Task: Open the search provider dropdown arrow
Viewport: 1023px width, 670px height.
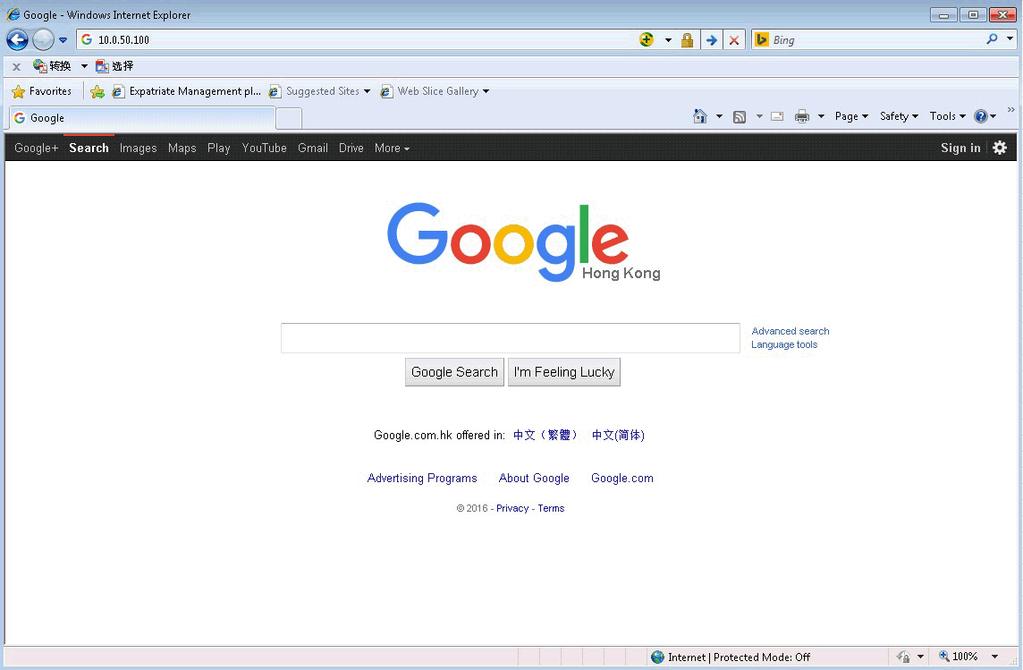Action: (1010, 39)
